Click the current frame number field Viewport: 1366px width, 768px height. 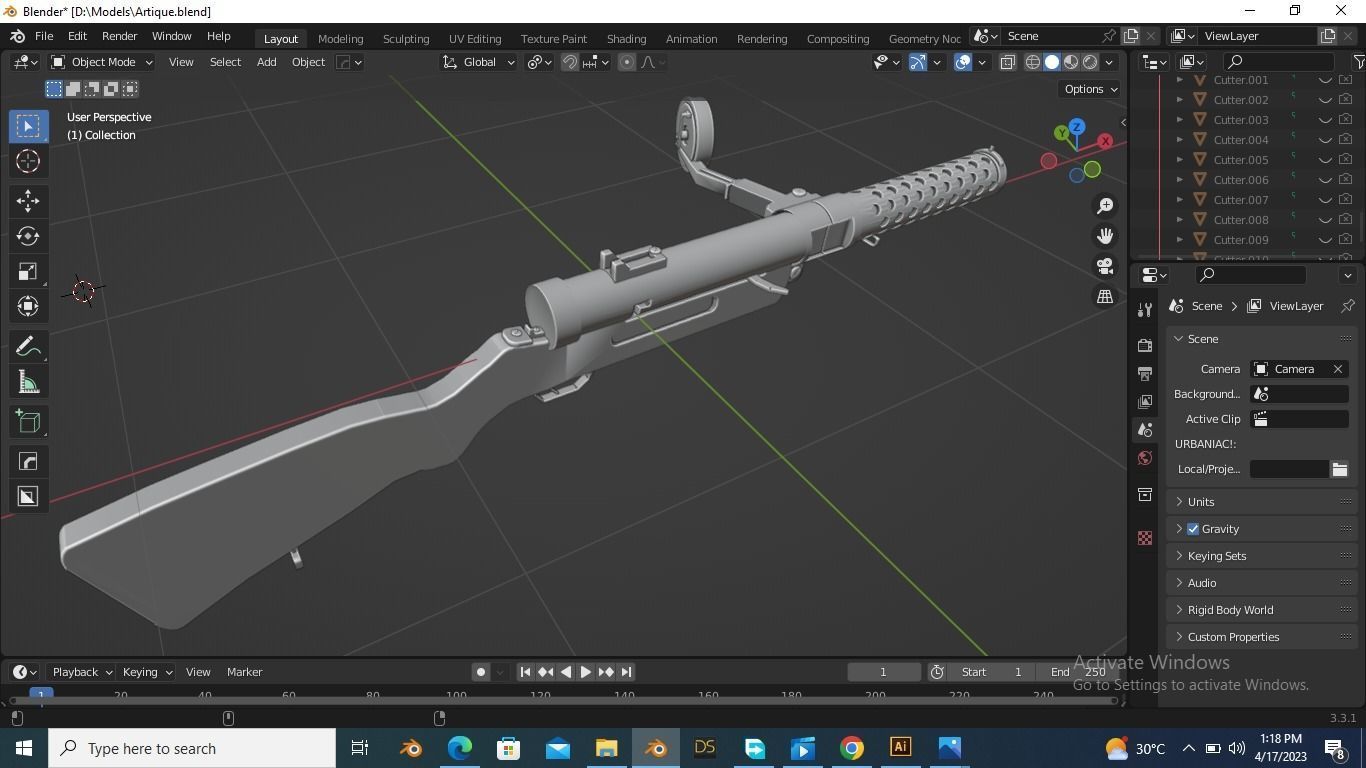point(884,672)
